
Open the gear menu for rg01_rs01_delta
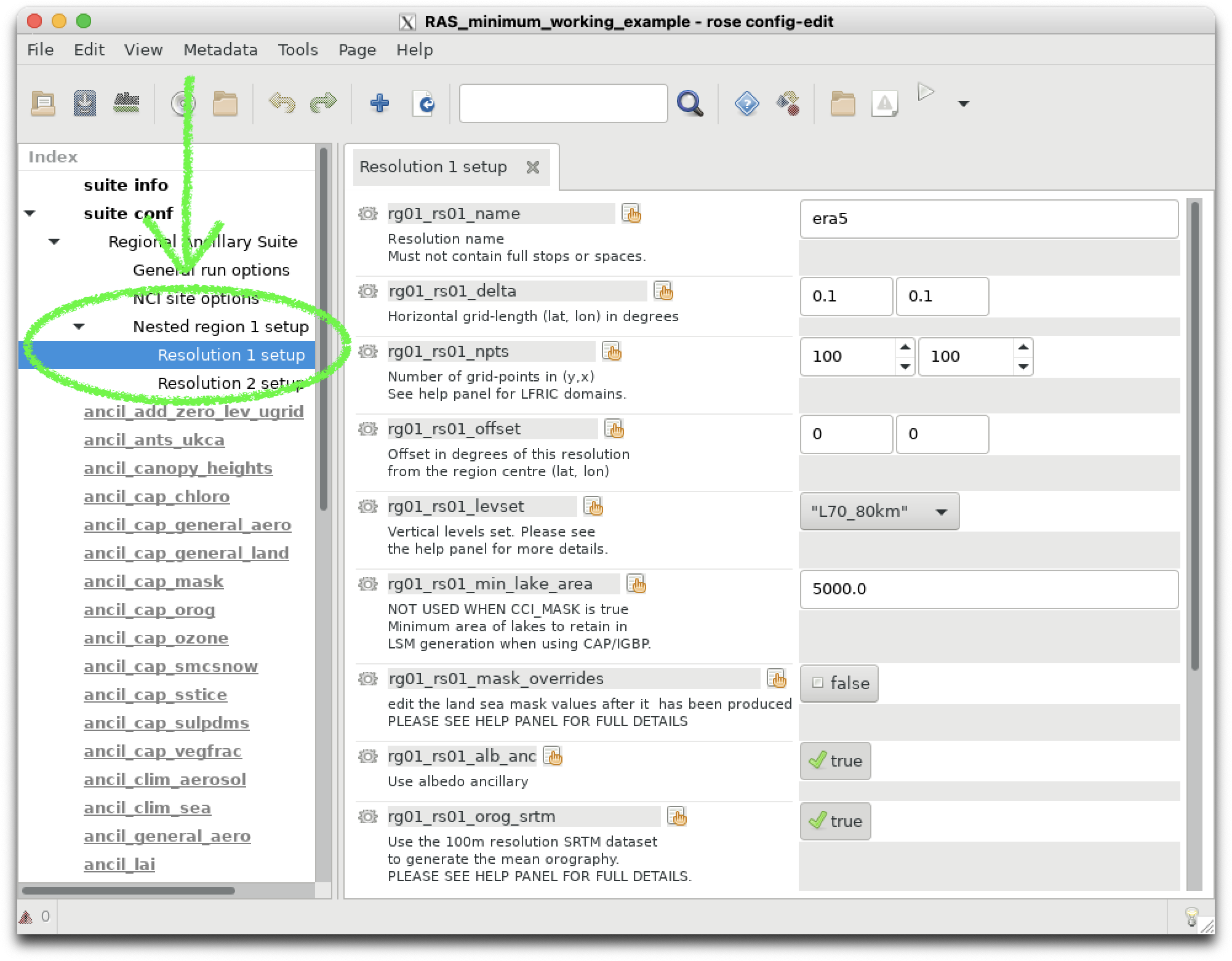368,292
